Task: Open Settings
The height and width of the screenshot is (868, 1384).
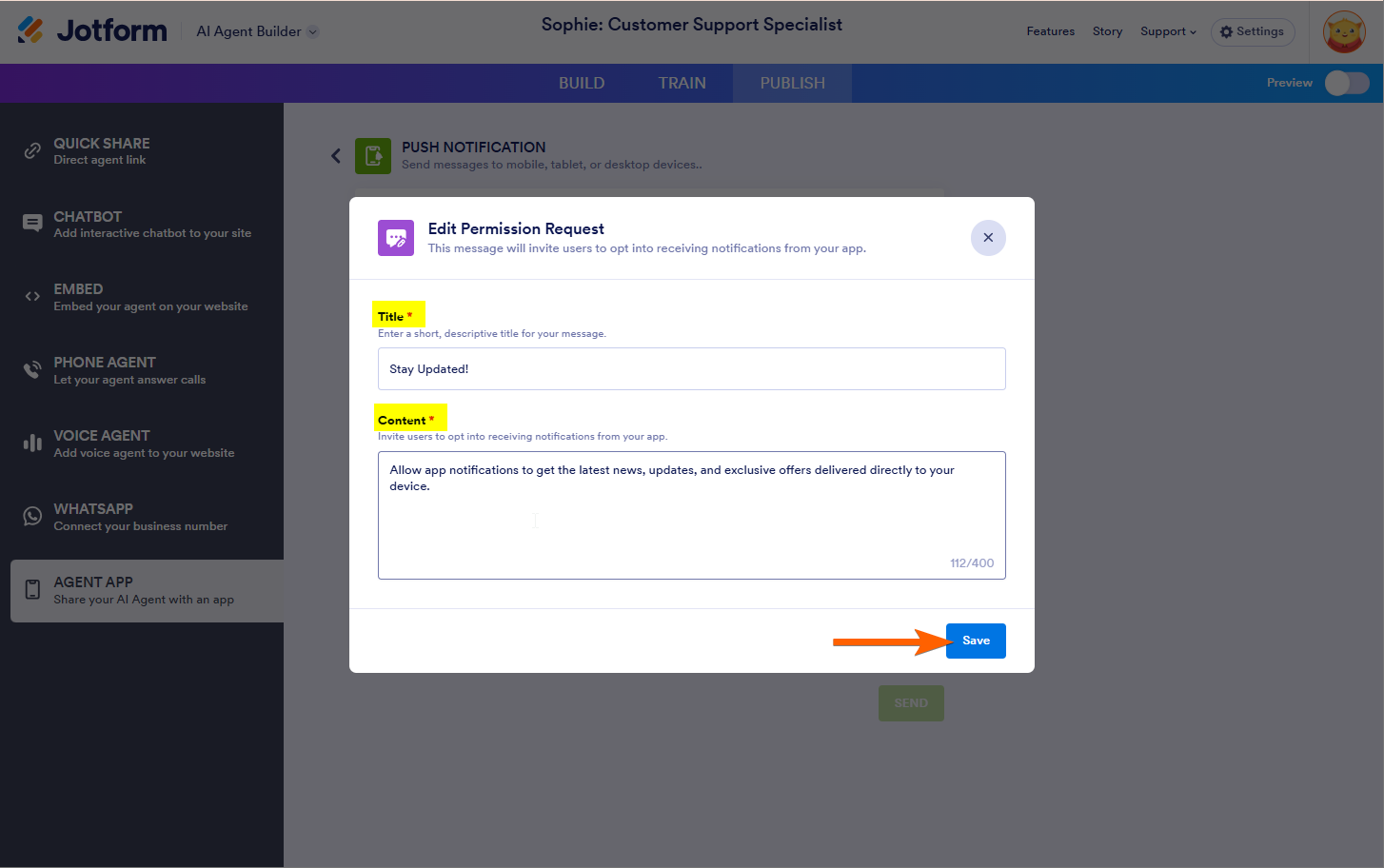Action: click(x=1253, y=31)
